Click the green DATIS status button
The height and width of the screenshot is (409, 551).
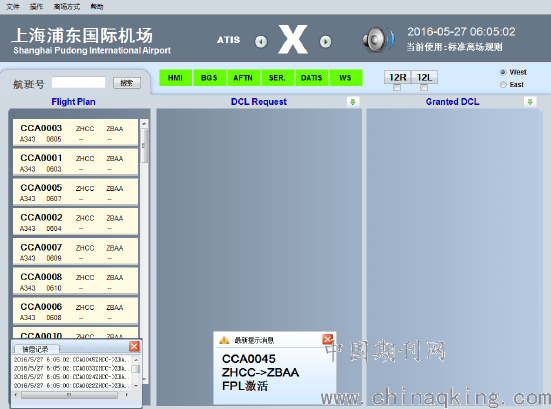(x=311, y=78)
